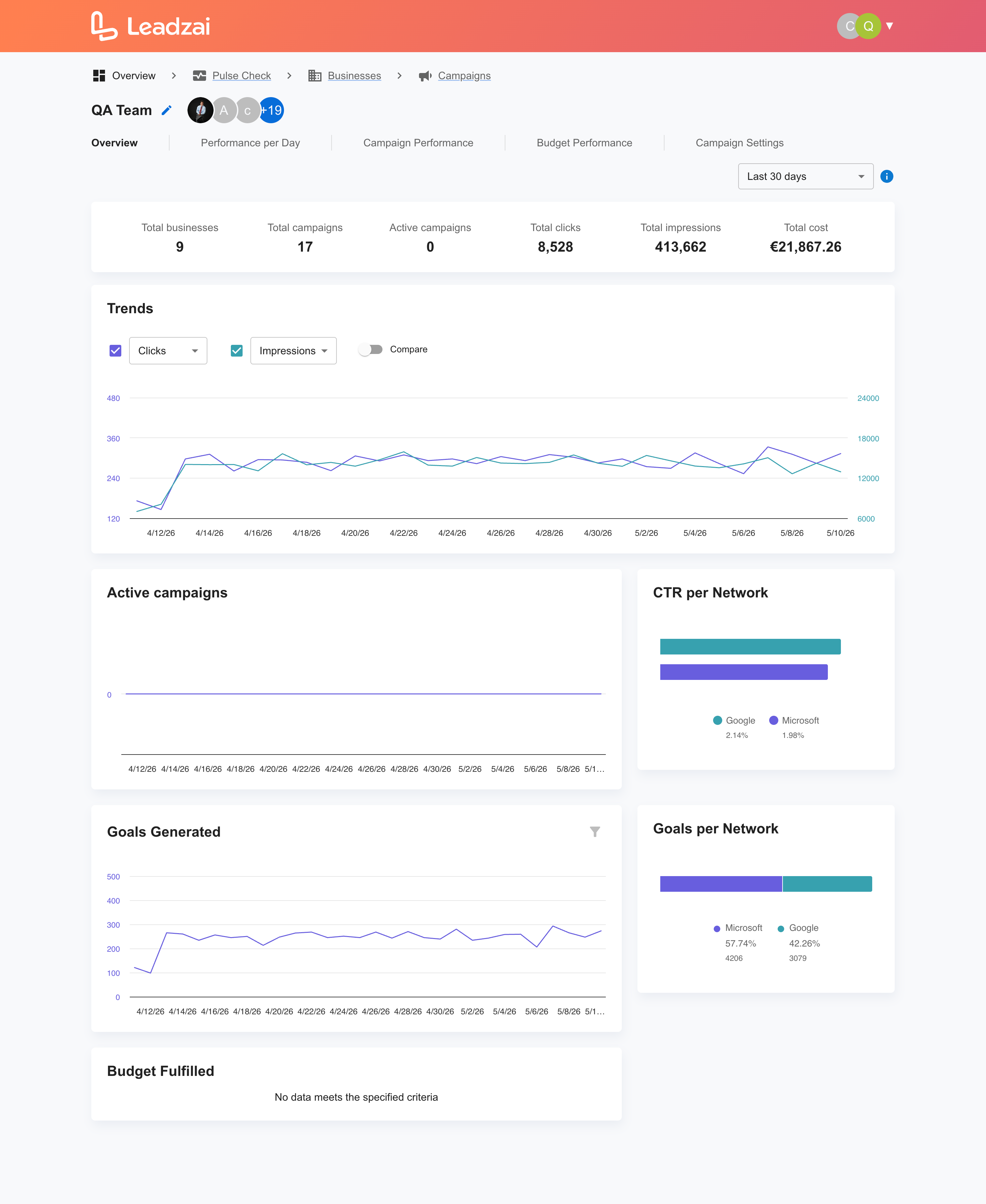Click the team member photo avatar

coord(200,110)
